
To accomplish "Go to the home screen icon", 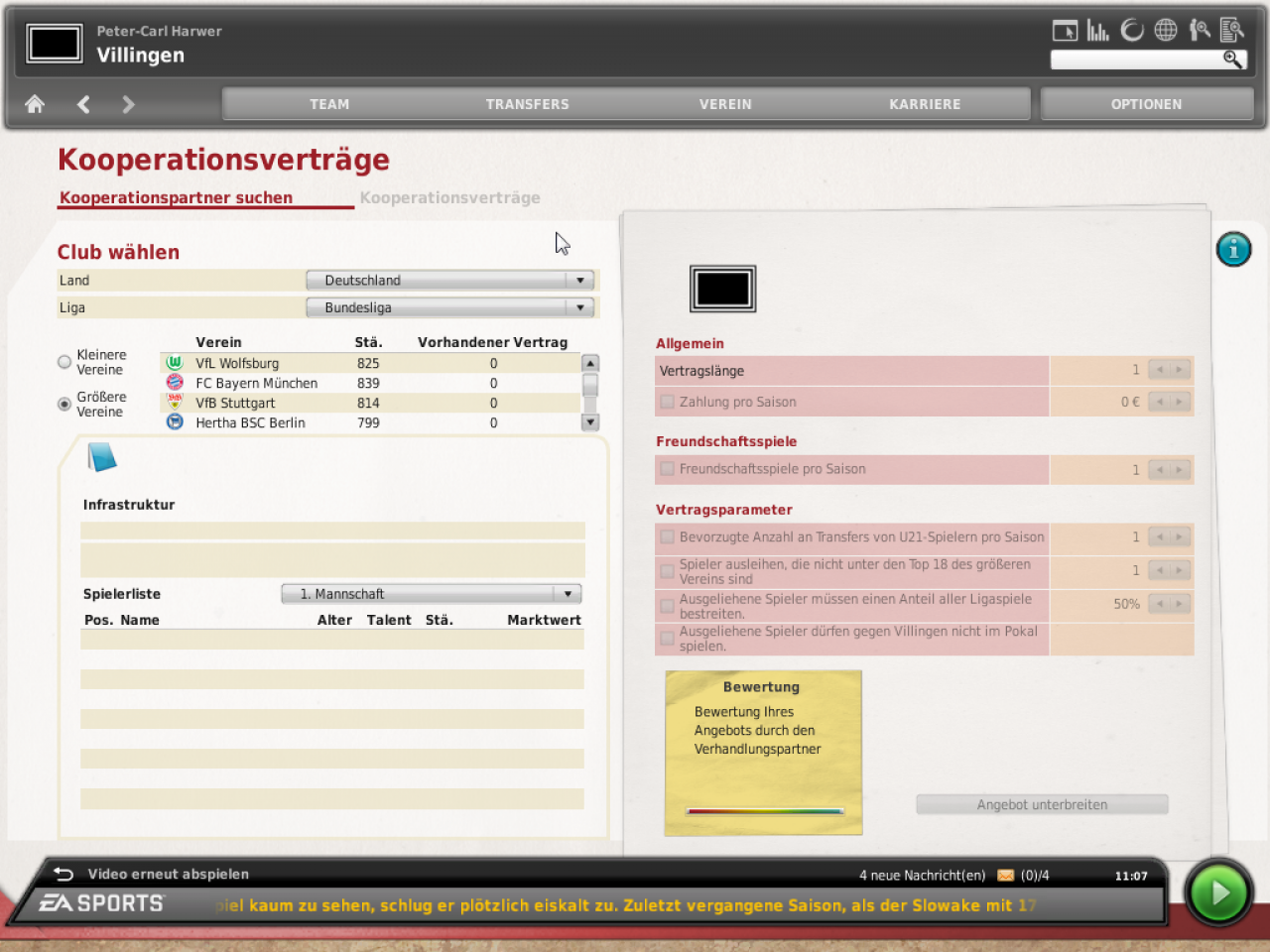I will click(x=35, y=104).
